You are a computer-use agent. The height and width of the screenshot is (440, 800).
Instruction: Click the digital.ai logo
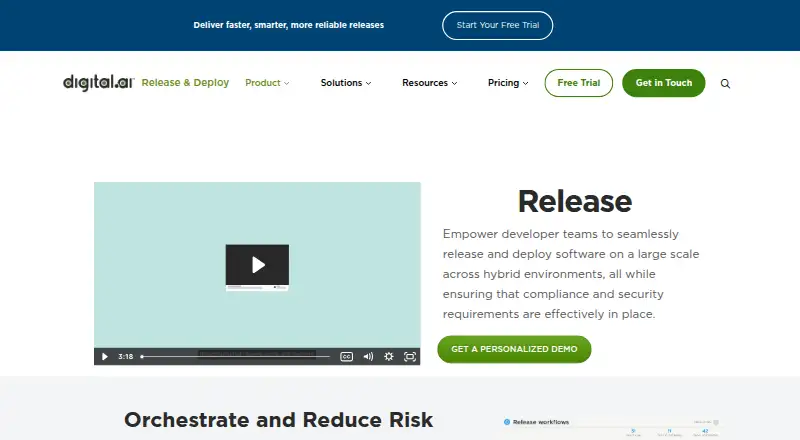point(98,82)
